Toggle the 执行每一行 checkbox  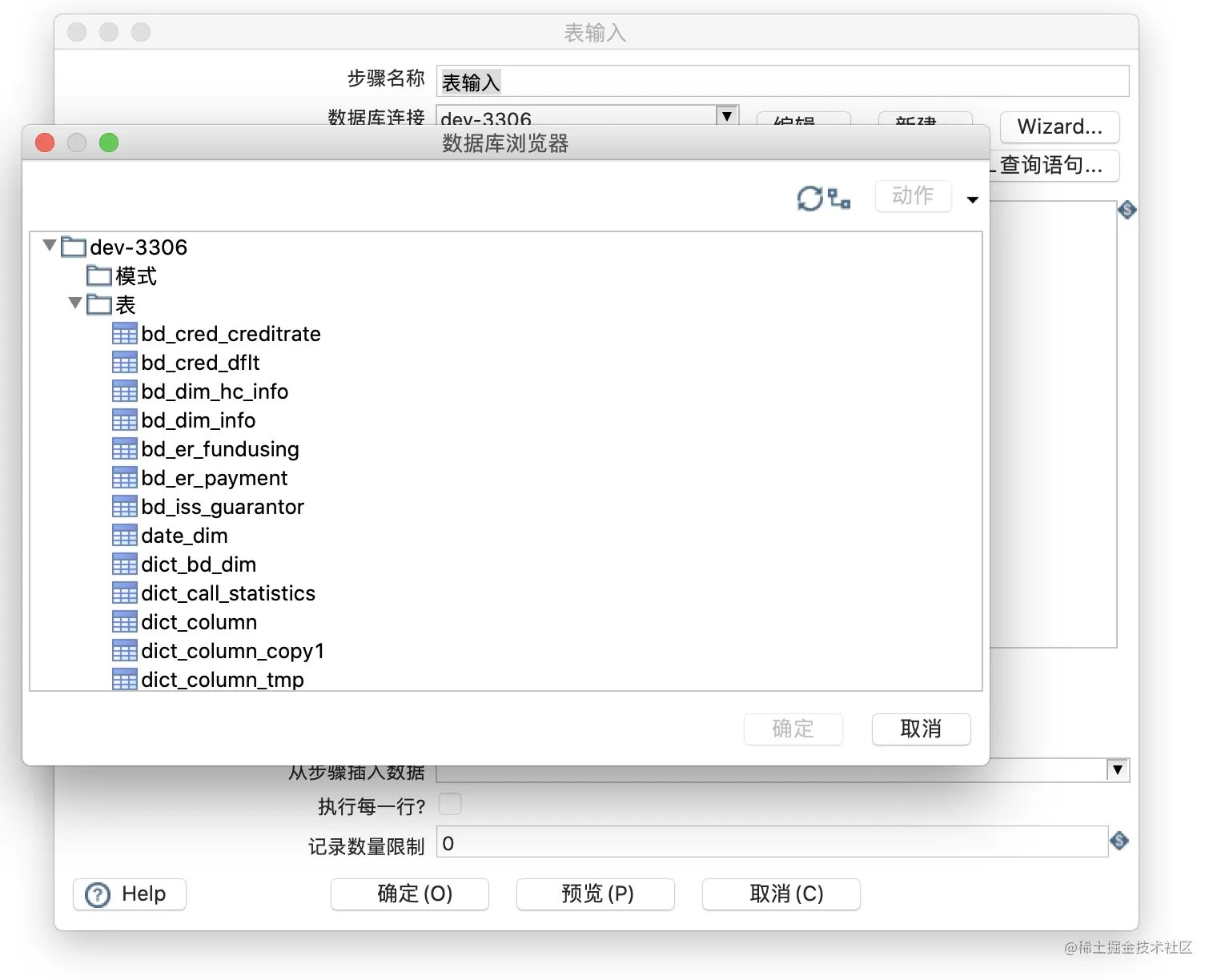450,804
